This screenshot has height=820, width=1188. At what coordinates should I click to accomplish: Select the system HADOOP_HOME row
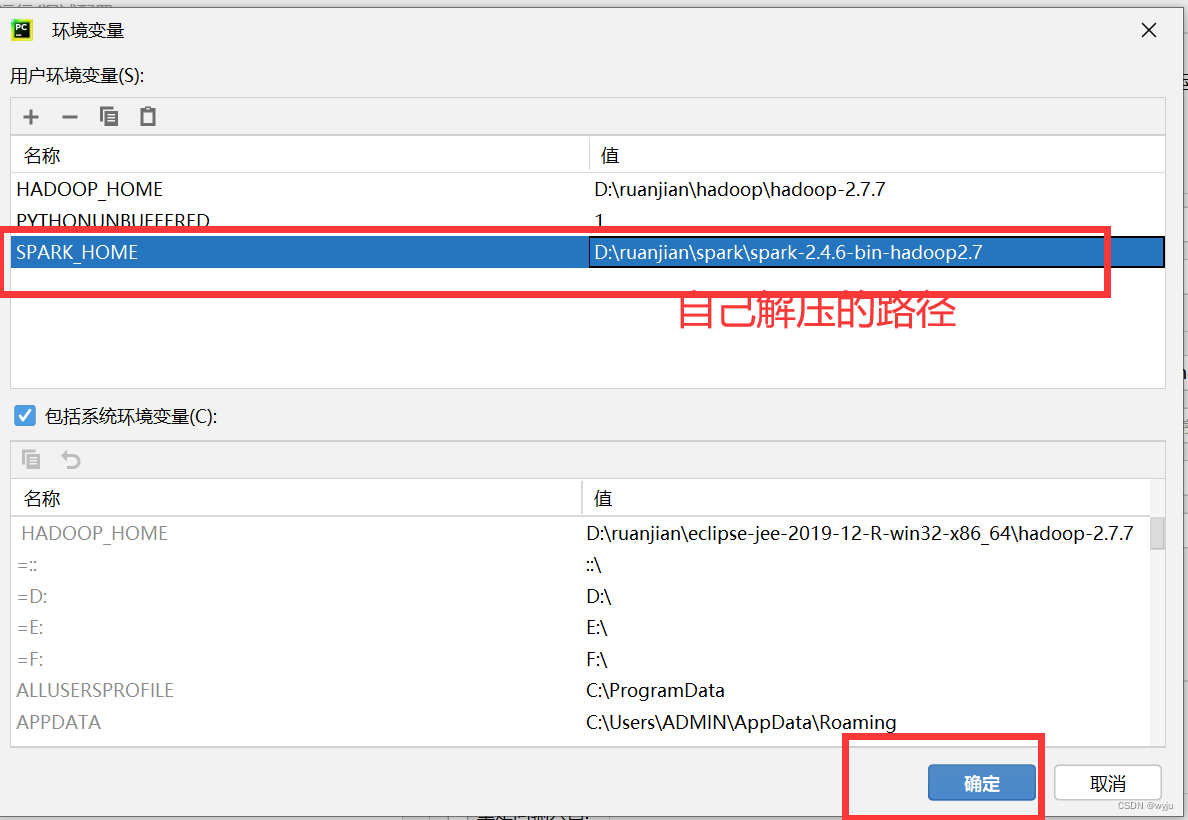580,533
